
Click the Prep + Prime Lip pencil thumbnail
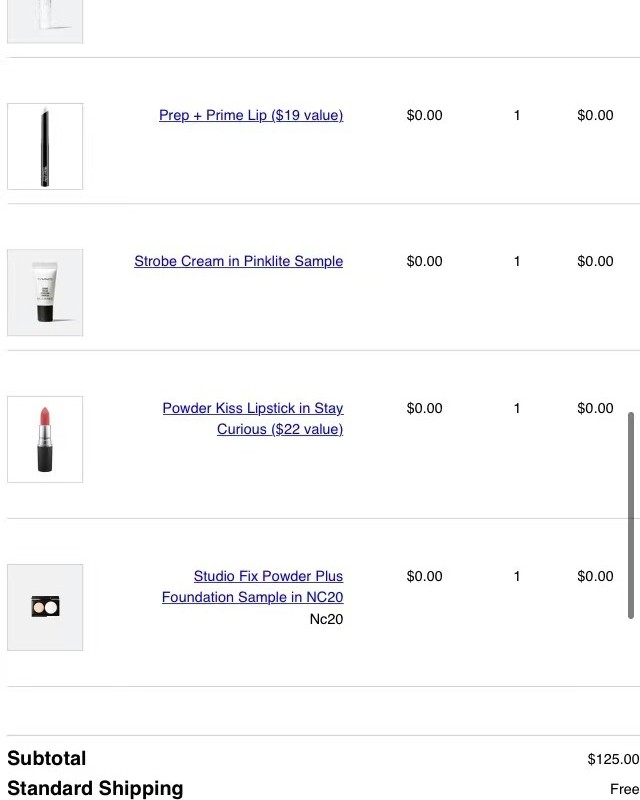[x=45, y=146]
